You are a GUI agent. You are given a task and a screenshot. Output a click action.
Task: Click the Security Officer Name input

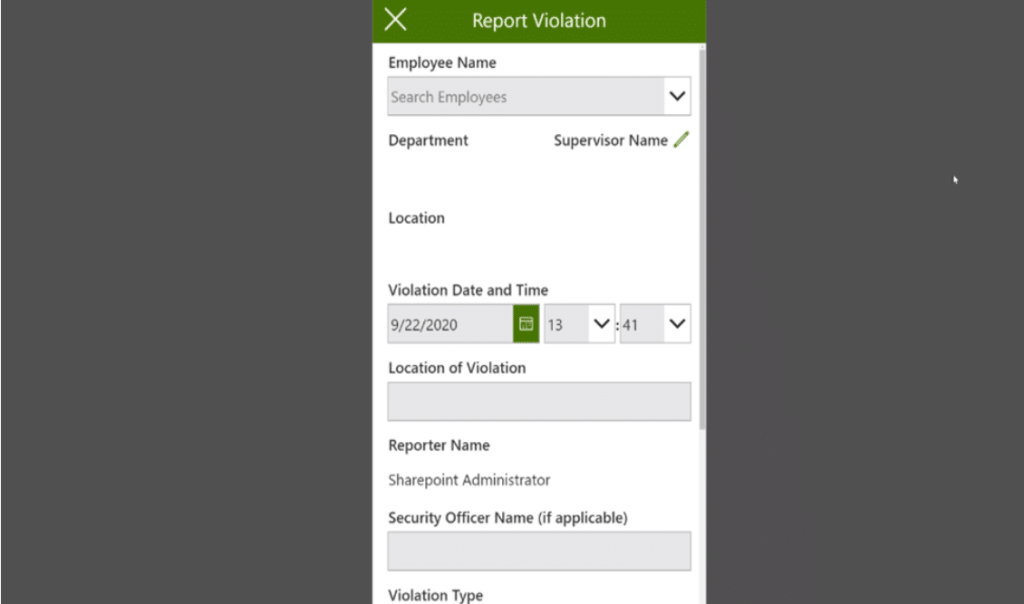point(539,551)
